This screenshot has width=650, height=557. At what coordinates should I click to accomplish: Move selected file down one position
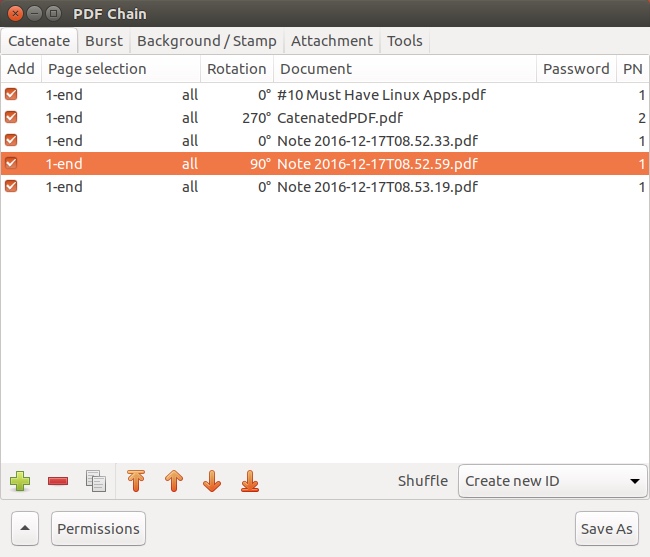[x=212, y=481]
